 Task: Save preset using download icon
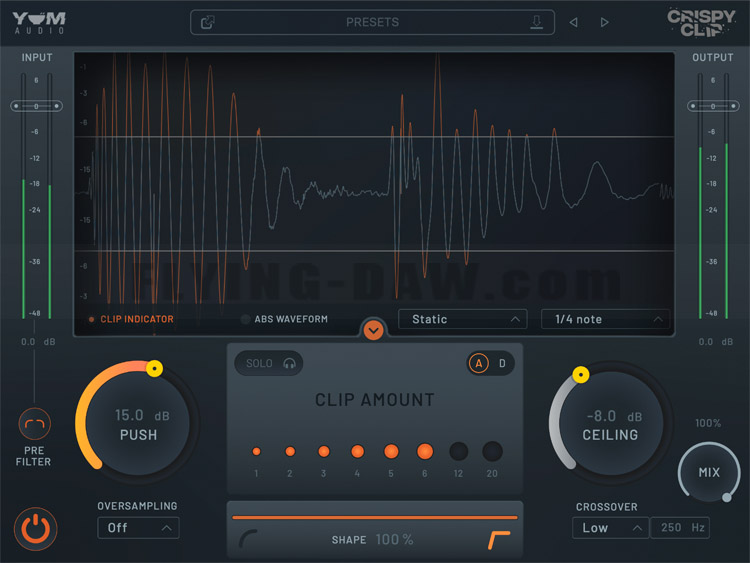click(x=537, y=22)
